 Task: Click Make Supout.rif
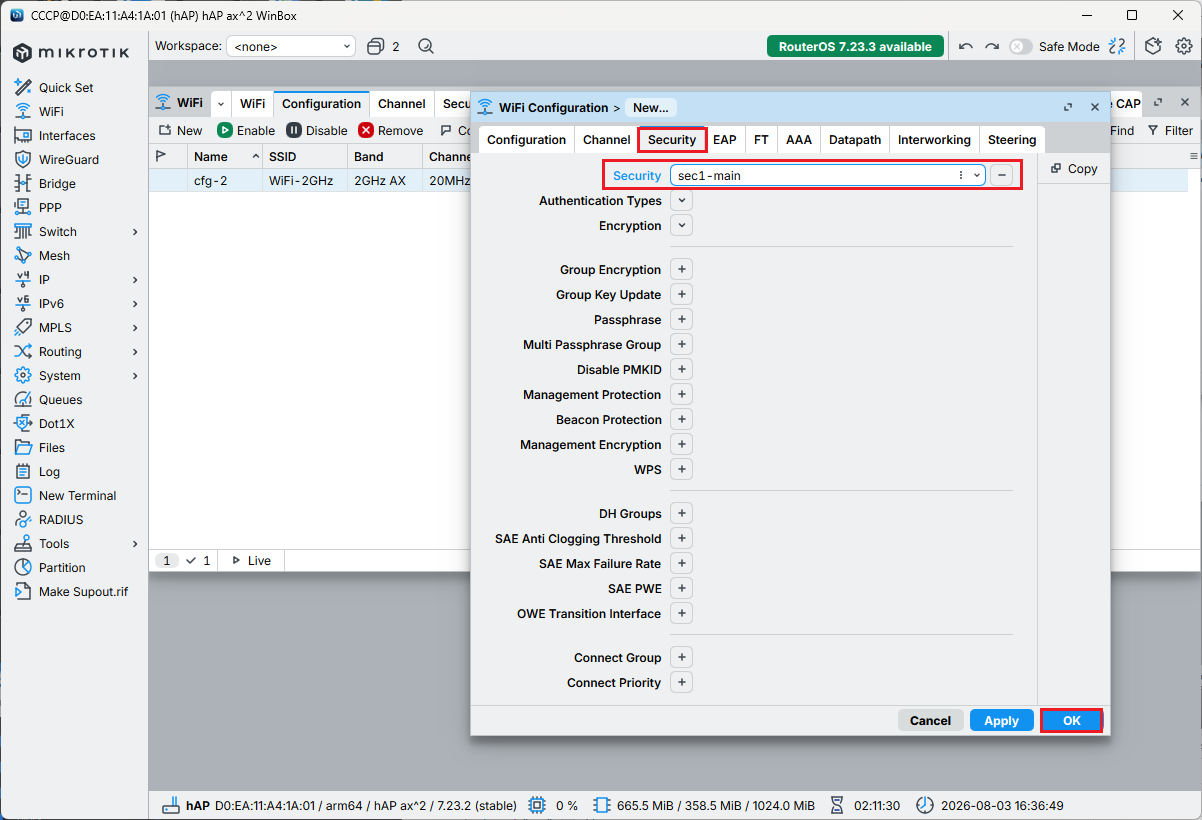click(83, 591)
